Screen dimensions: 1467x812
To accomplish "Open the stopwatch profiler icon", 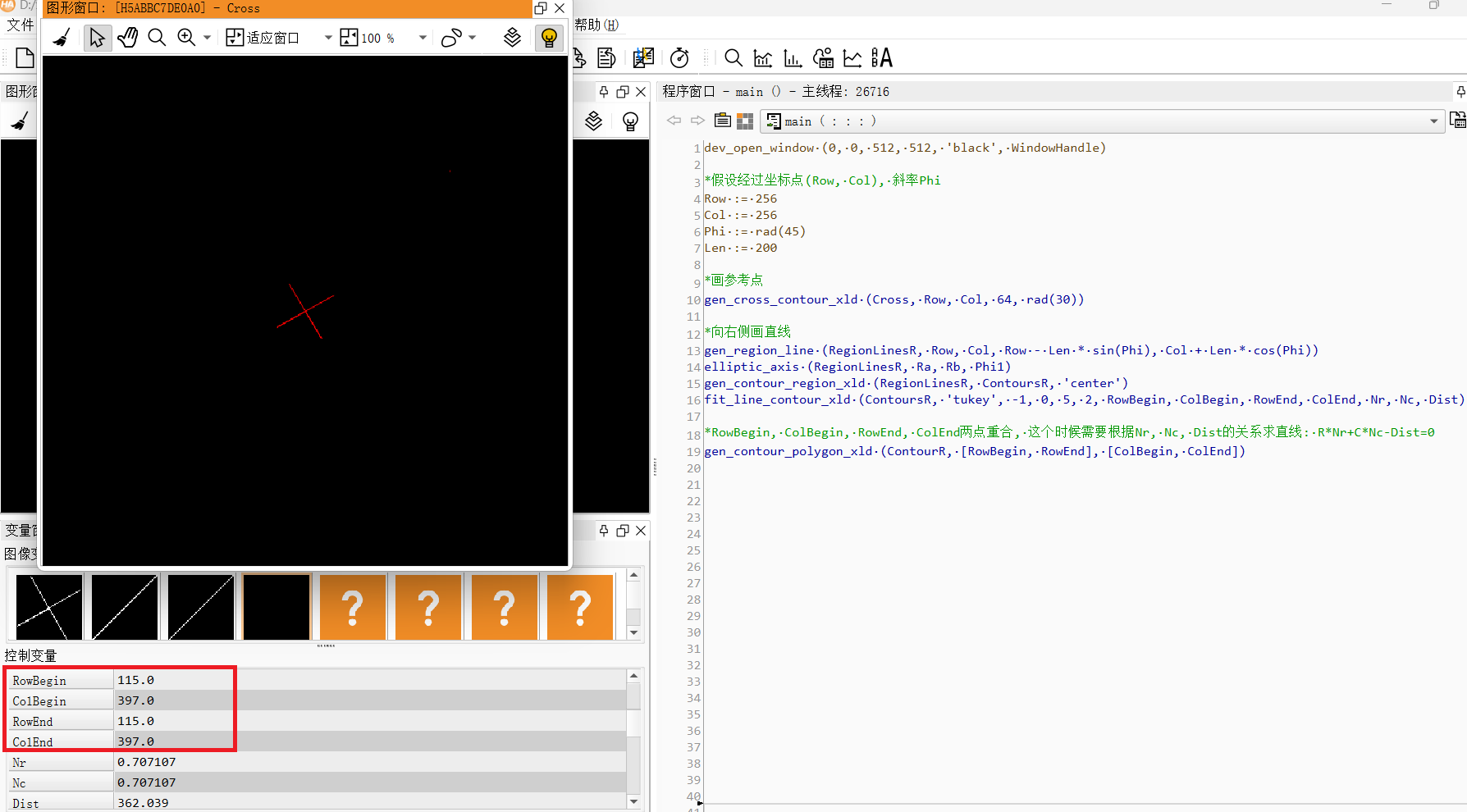I will [679, 58].
